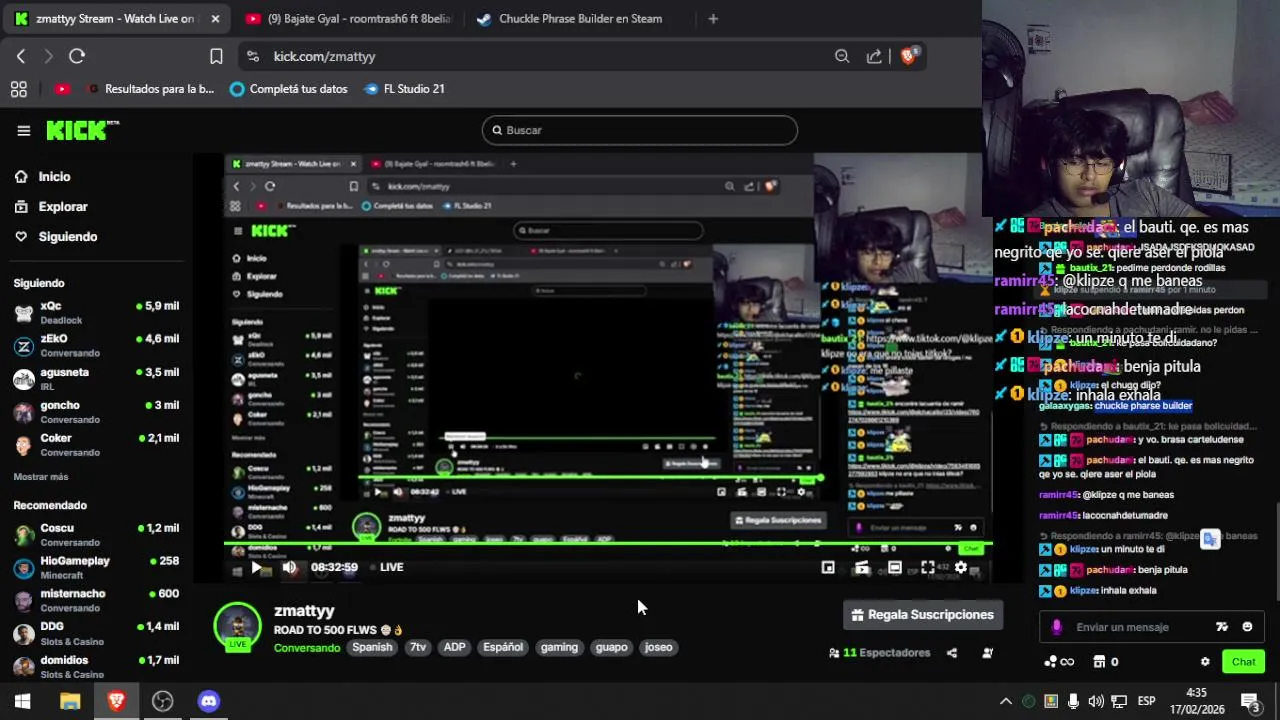Open browser zoom magnifier icon
Viewport: 1280px width, 720px height.
[842, 56]
